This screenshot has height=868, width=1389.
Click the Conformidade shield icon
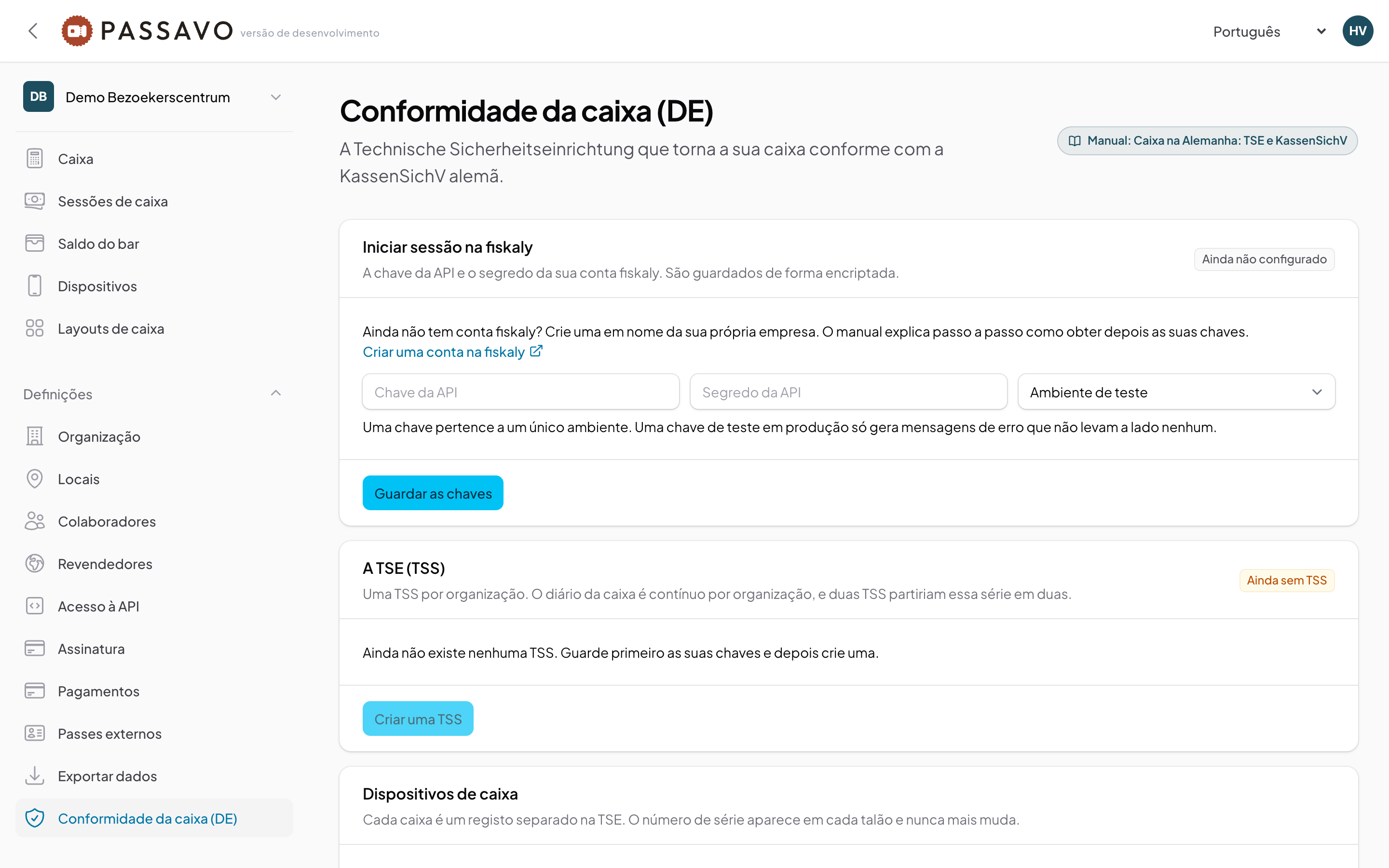[x=34, y=819]
